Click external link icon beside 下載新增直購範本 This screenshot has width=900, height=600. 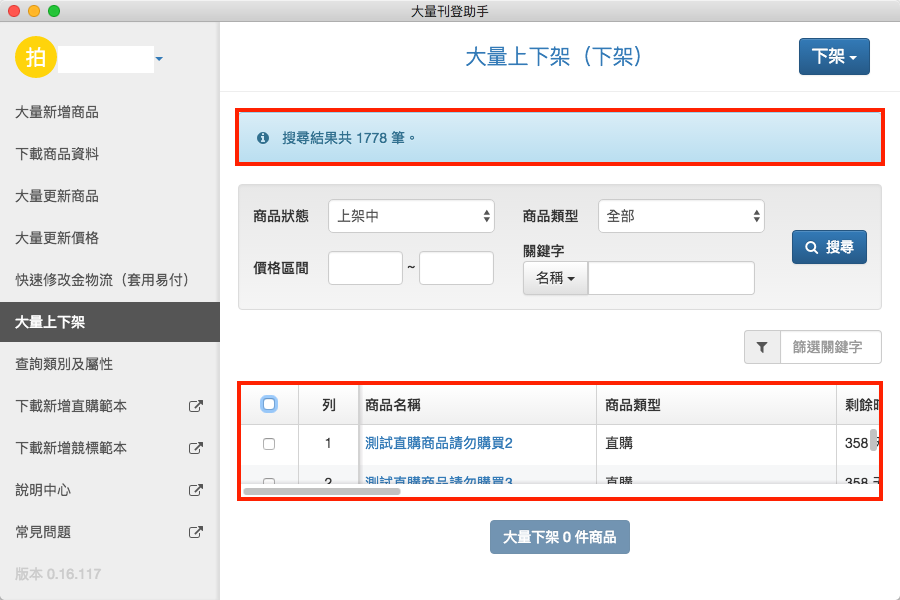click(x=196, y=406)
